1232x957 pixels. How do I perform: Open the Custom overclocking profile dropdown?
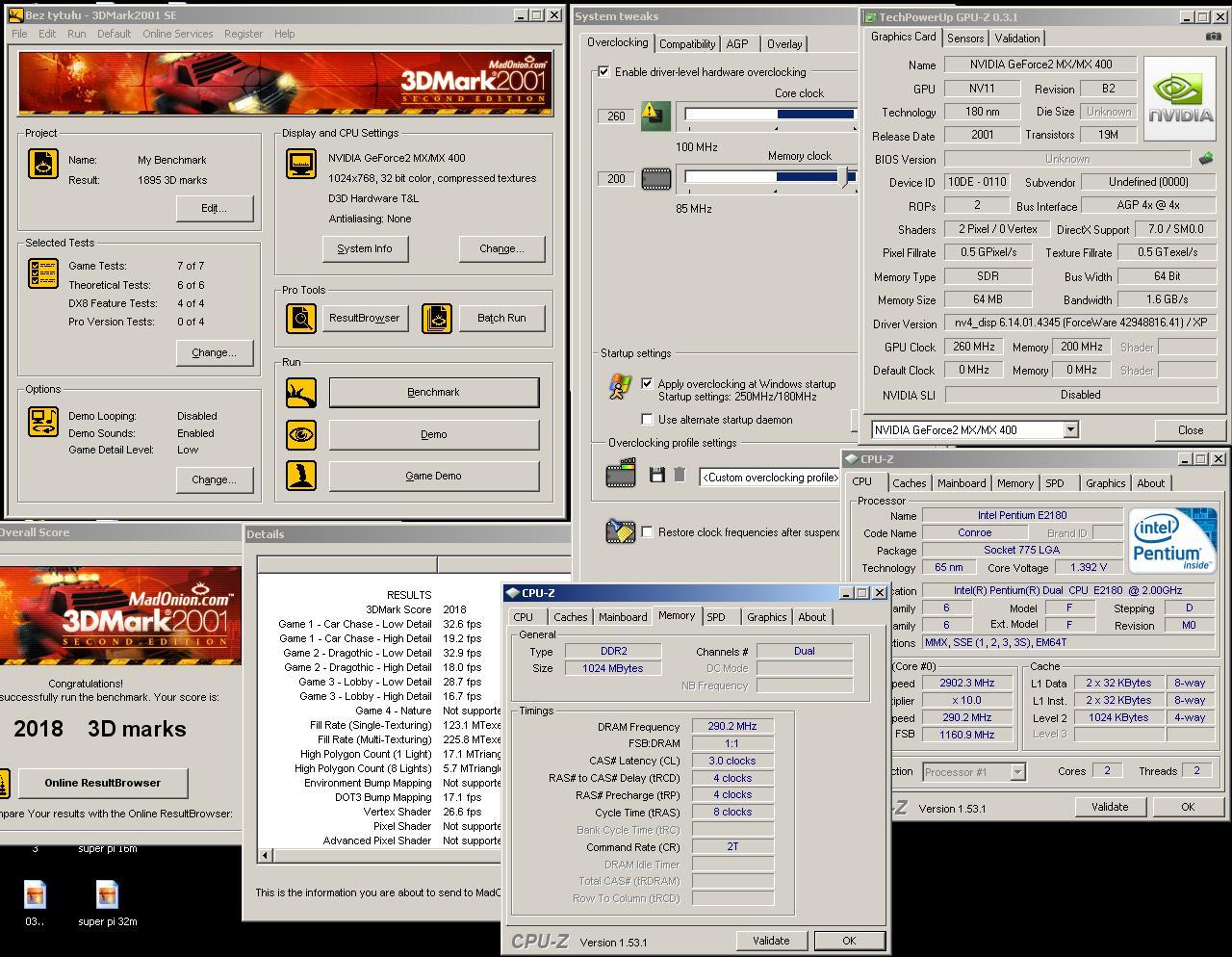(769, 478)
